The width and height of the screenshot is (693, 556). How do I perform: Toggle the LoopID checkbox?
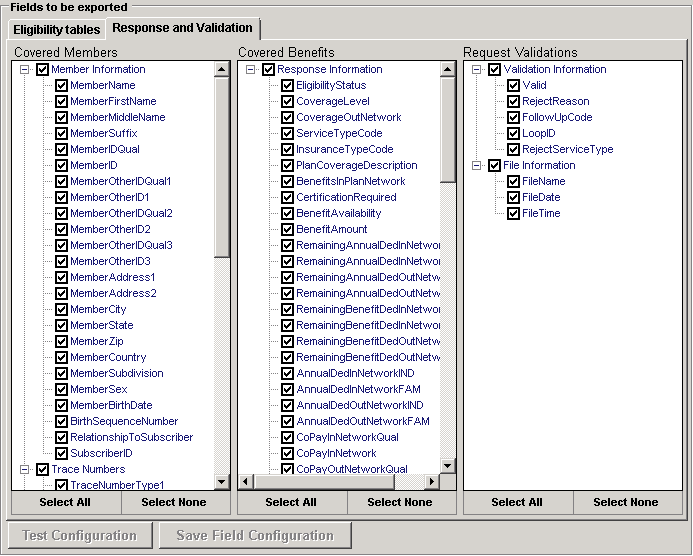[x=513, y=134]
